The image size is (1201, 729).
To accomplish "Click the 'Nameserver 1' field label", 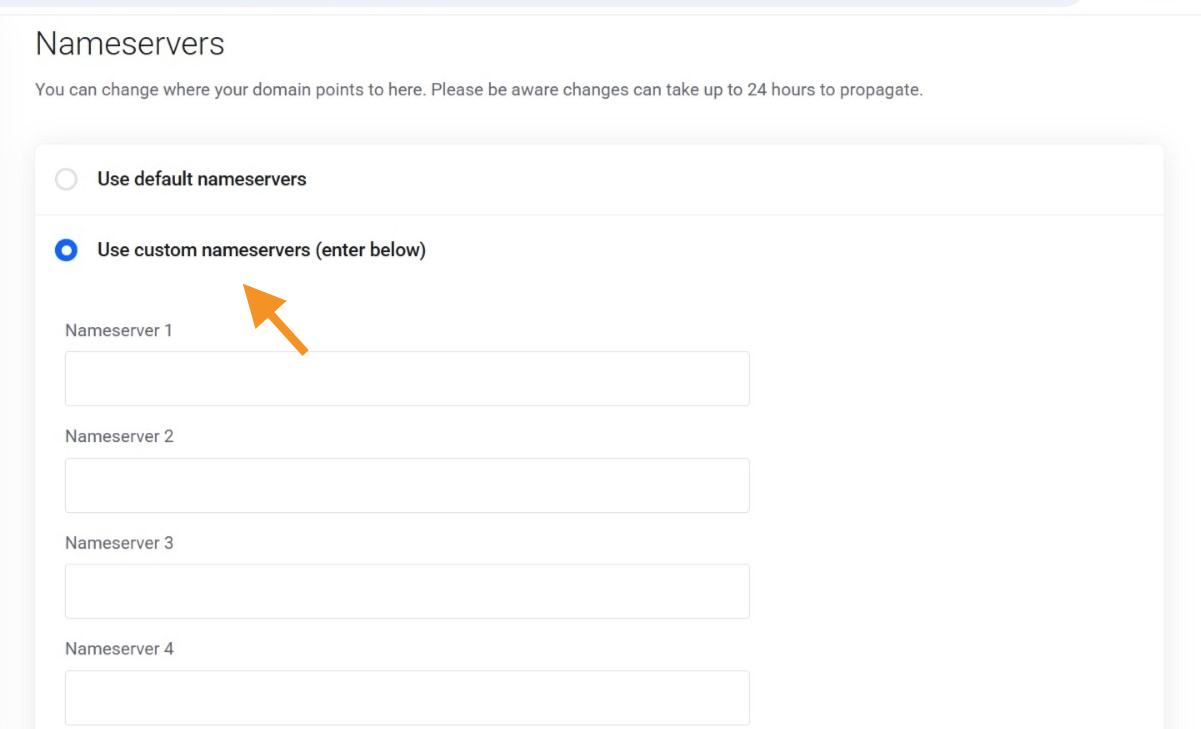I will (x=119, y=330).
